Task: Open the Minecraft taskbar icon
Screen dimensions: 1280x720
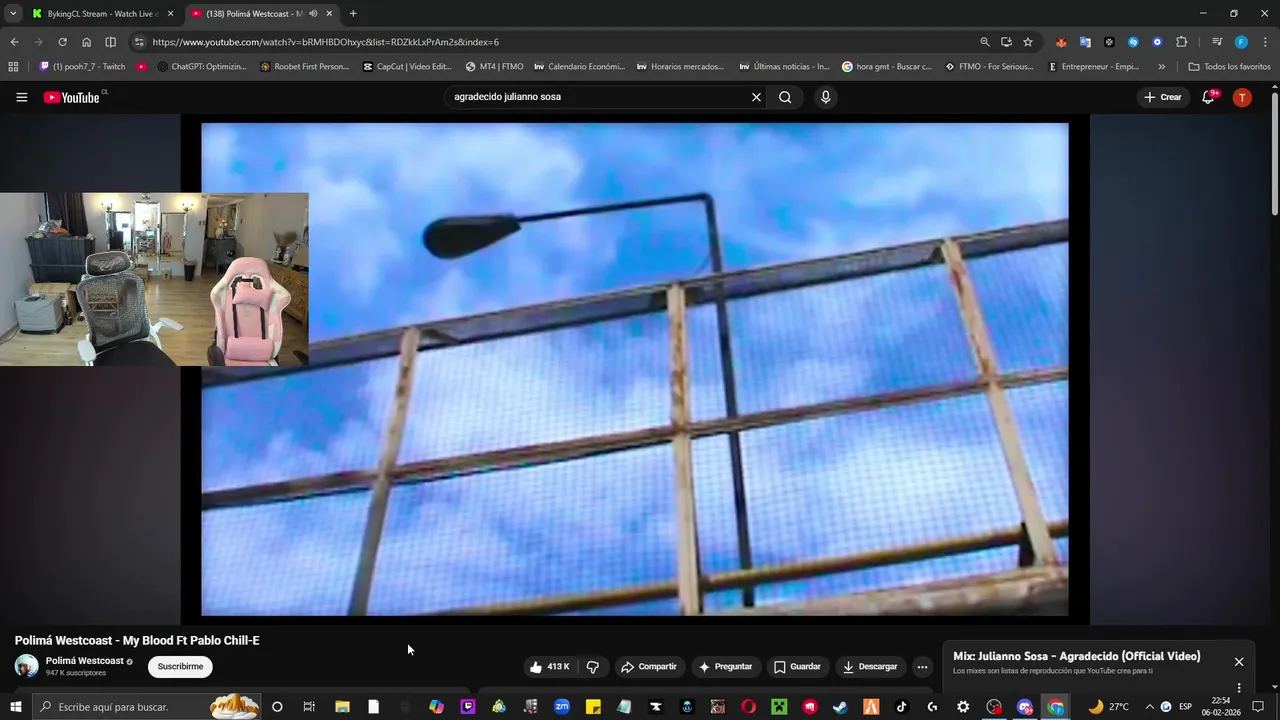Action: [779, 707]
